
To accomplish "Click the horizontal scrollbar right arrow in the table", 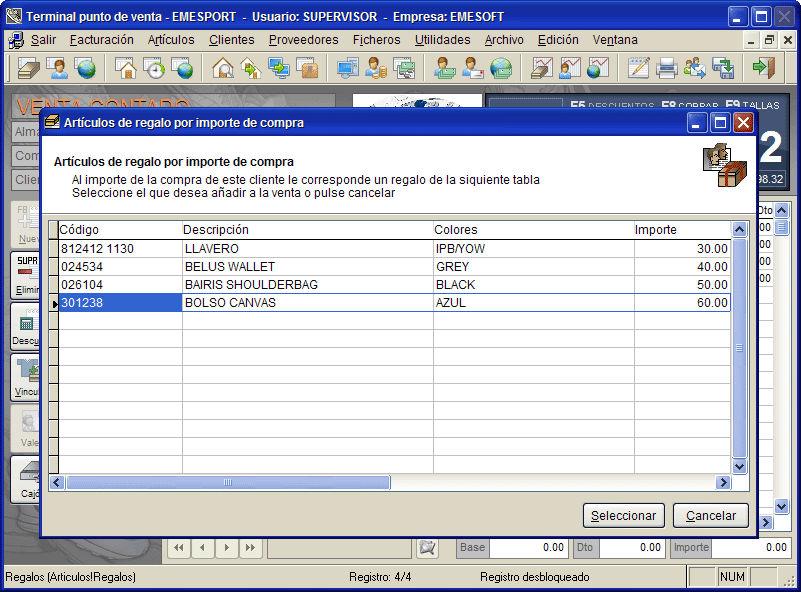I will tap(723, 483).
